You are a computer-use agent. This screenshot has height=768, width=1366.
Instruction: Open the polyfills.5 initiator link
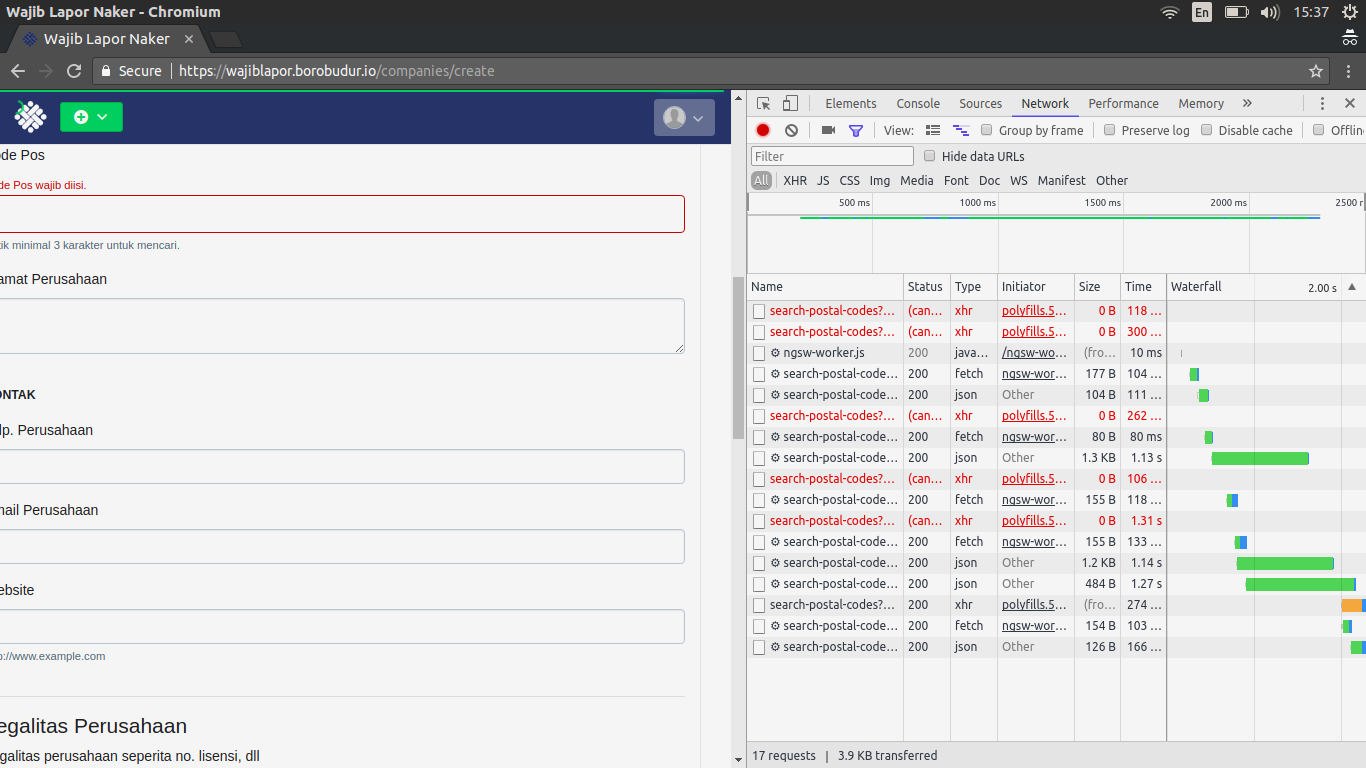pyautogui.click(x=1031, y=311)
